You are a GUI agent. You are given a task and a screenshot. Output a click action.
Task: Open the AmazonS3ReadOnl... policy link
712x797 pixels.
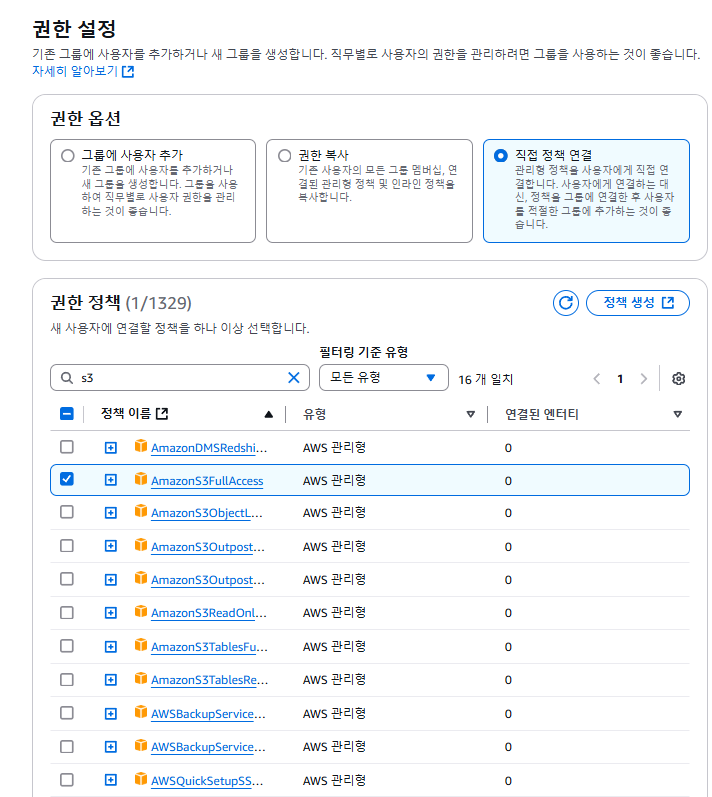(208, 613)
